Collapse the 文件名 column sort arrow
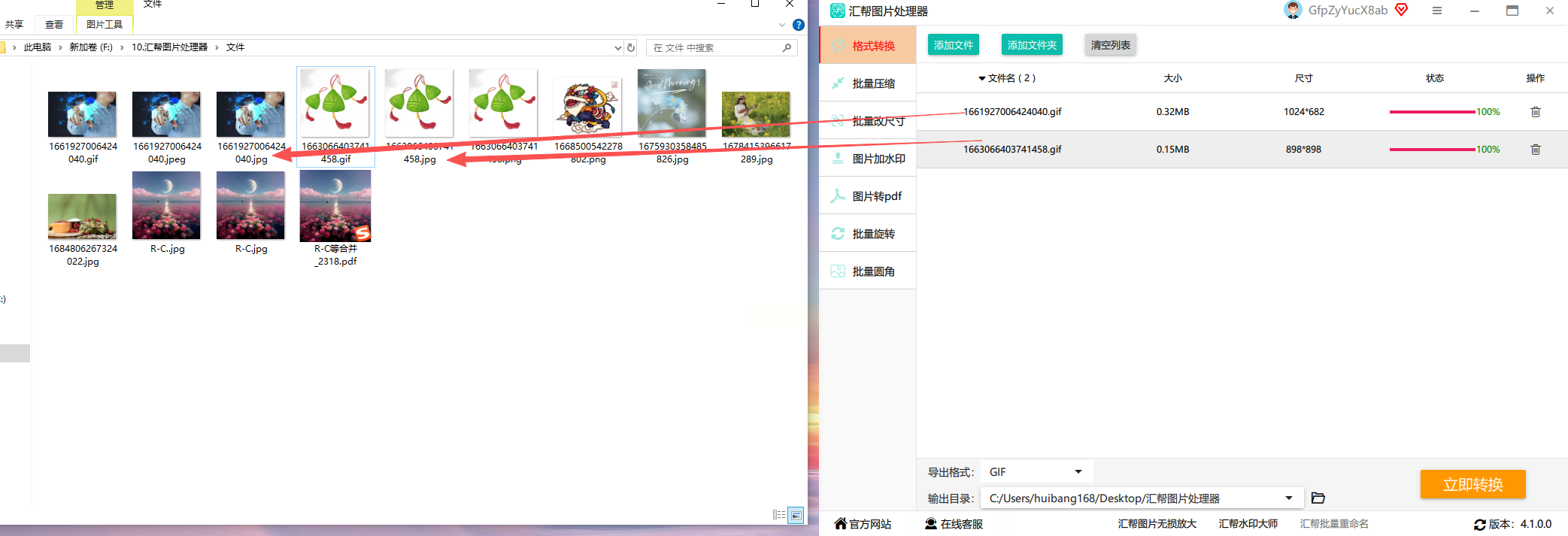Image resolution: width=1568 pixels, height=536 pixels. click(x=981, y=79)
